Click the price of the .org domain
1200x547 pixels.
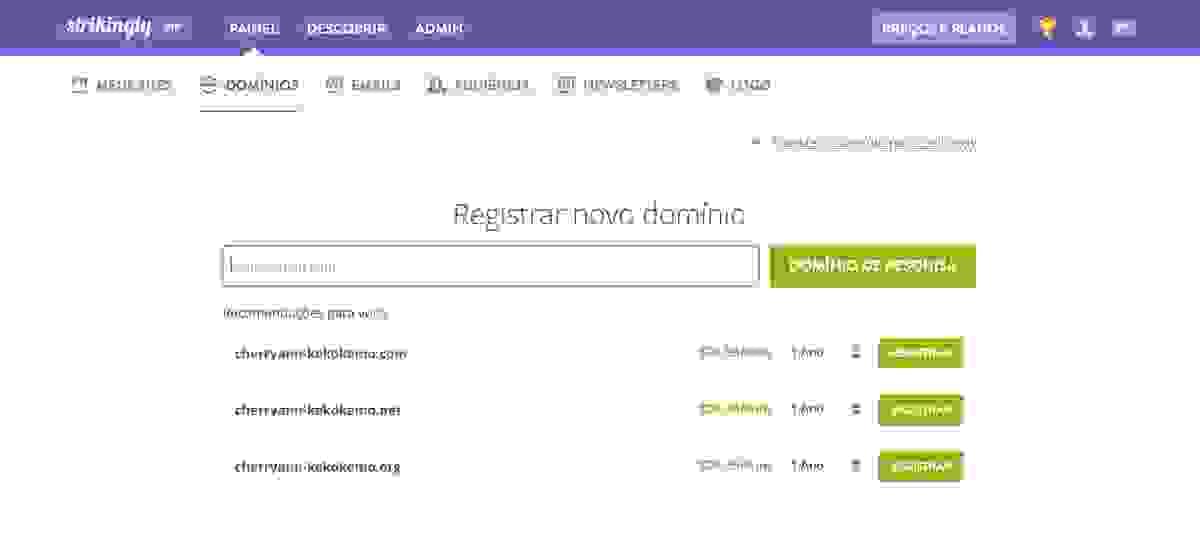click(x=735, y=466)
